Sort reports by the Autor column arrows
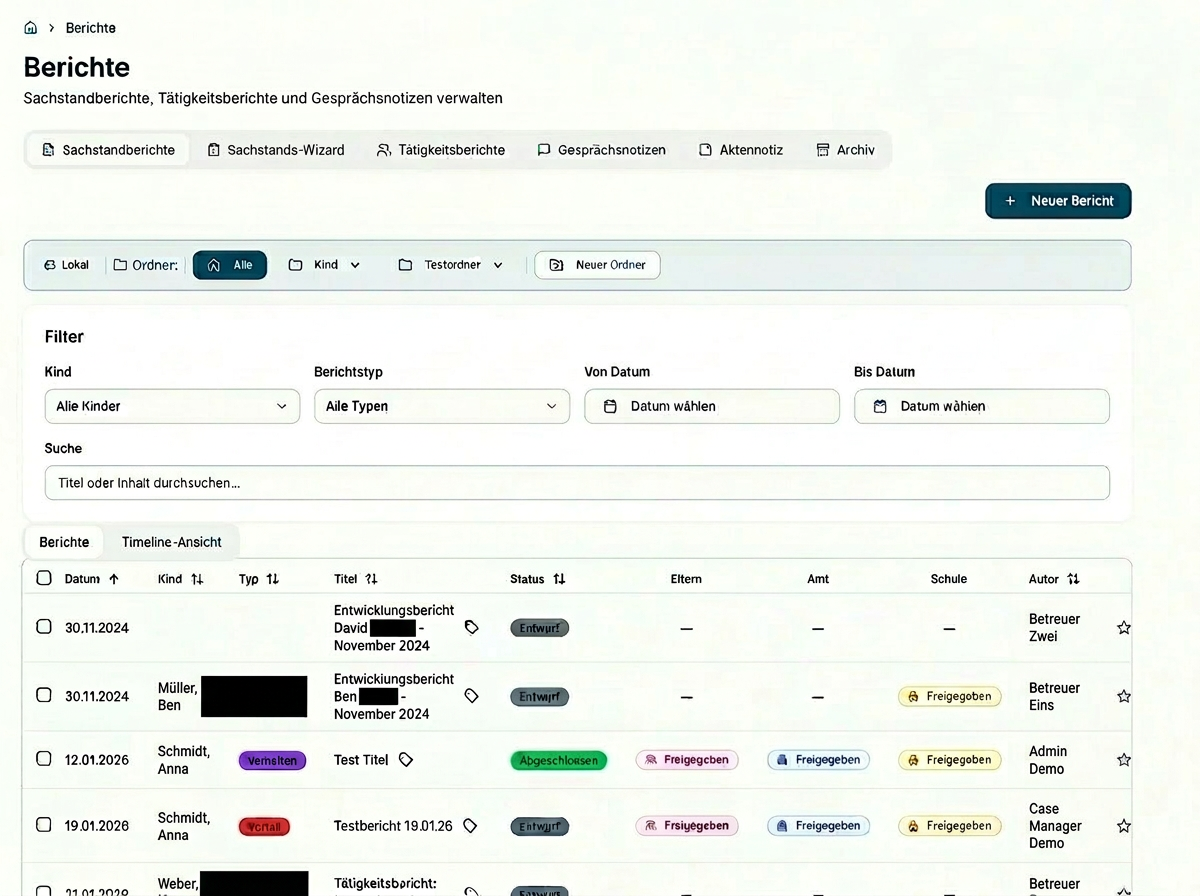 pos(1073,579)
